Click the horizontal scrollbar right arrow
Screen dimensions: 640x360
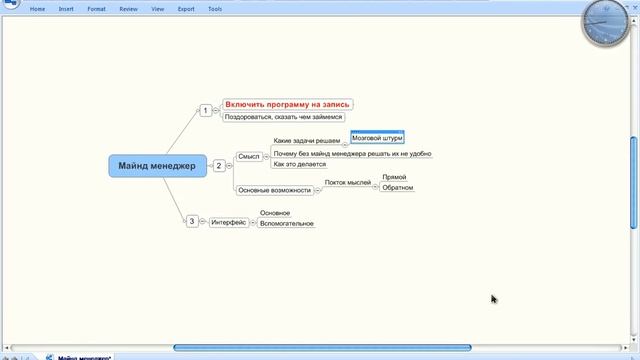tap(625, 348)
